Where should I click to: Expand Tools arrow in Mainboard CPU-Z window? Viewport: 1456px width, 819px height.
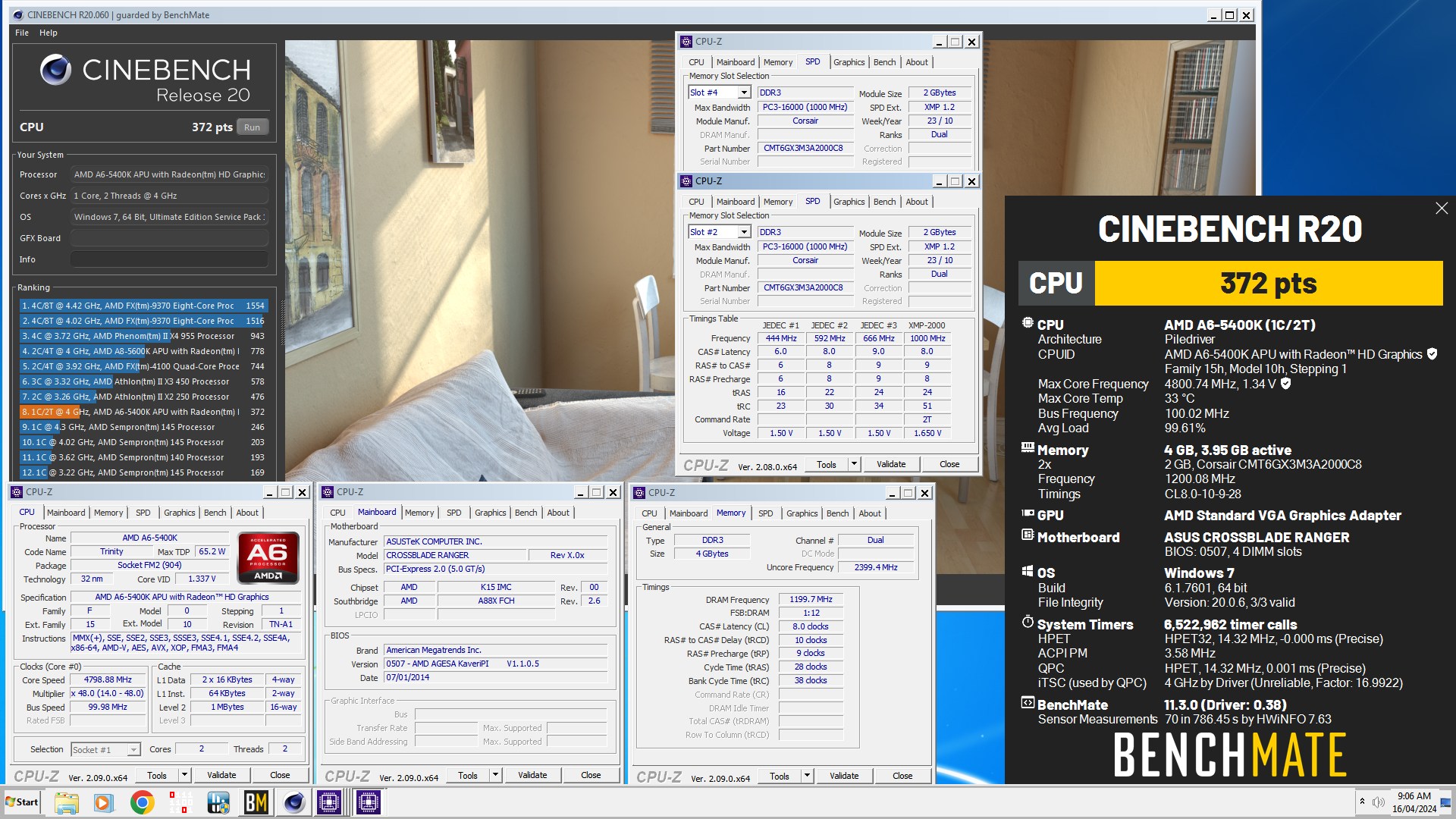coord(495,775)
